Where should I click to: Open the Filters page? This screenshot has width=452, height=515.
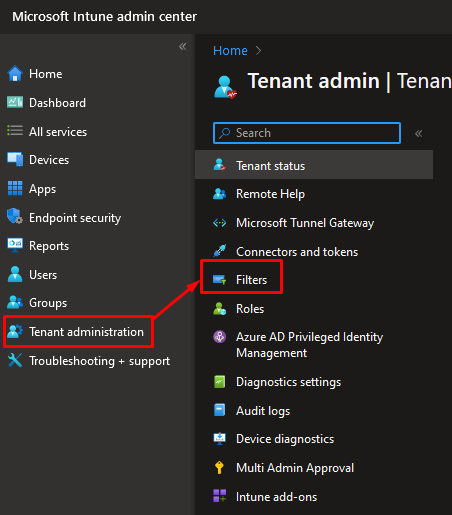tap(251, 280)
